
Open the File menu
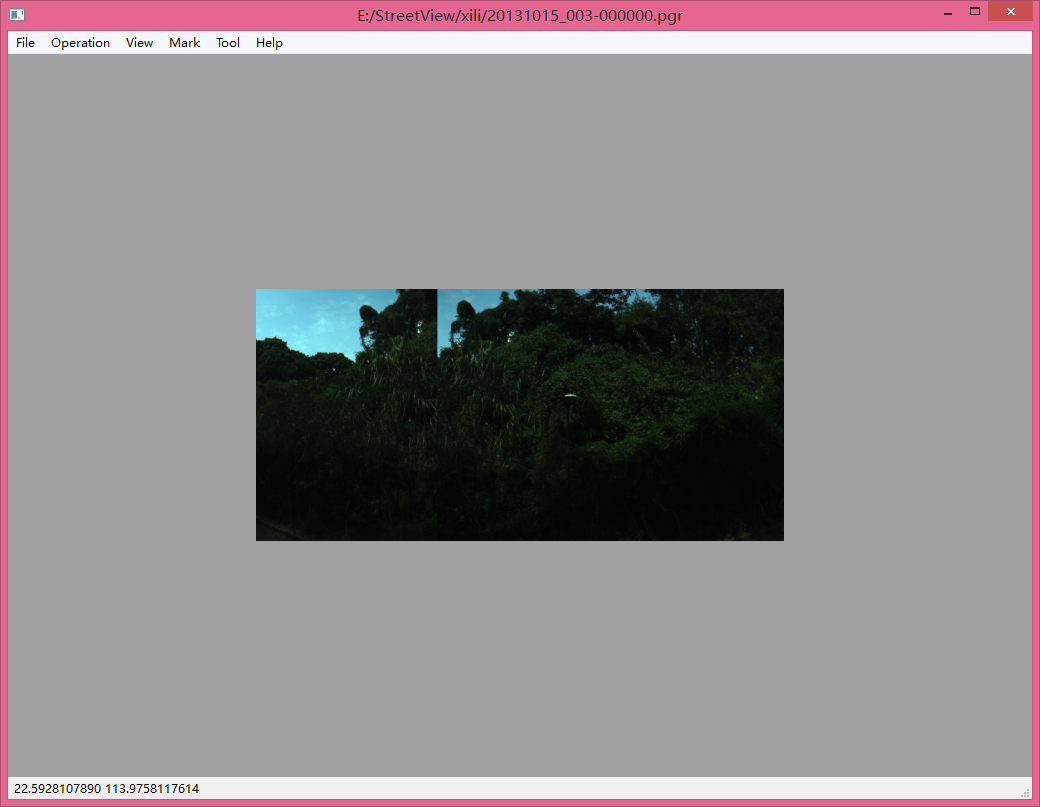point(25,42)
